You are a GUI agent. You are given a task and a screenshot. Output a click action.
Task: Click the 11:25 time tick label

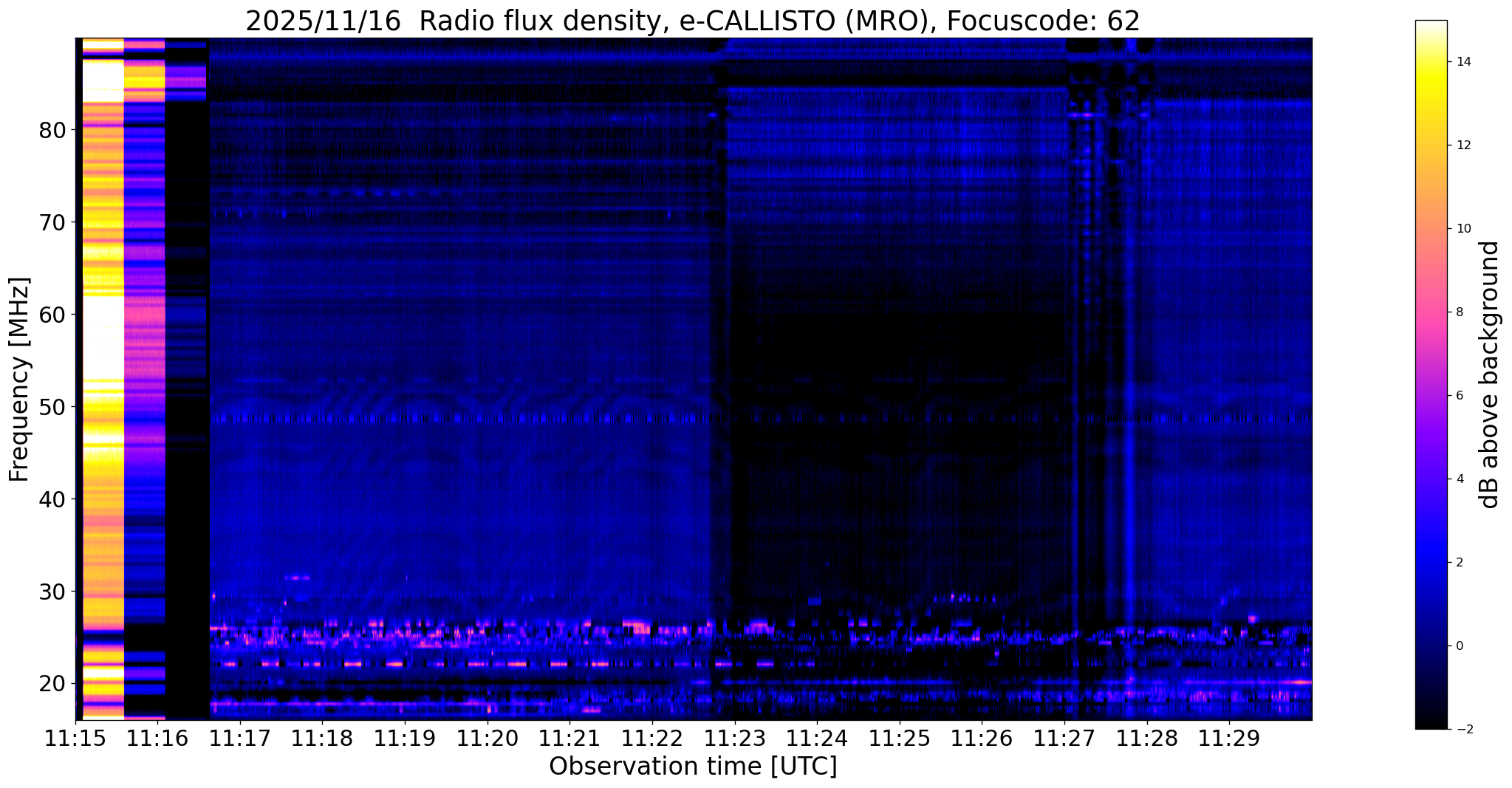[x=899, y=739]
